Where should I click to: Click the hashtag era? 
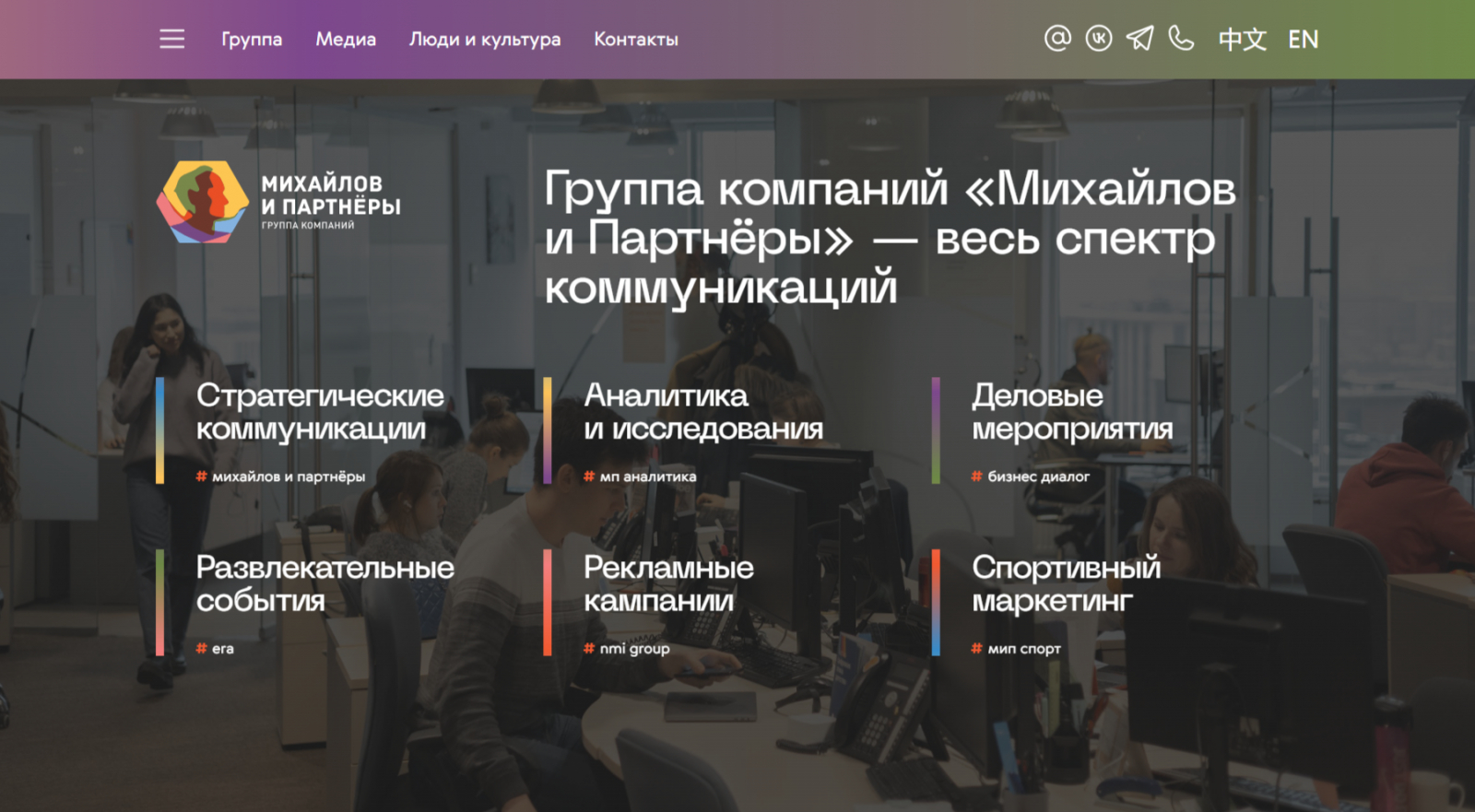pos(215,649)
